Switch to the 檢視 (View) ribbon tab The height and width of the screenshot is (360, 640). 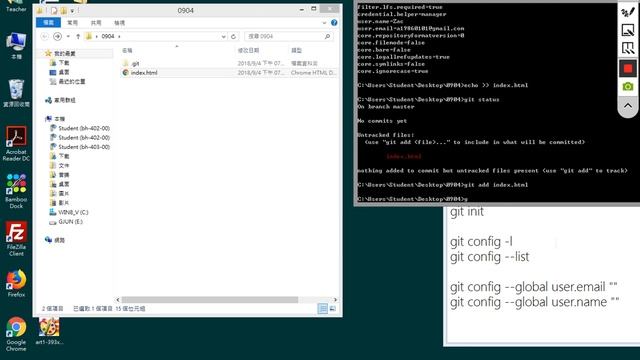click(120, 23)
